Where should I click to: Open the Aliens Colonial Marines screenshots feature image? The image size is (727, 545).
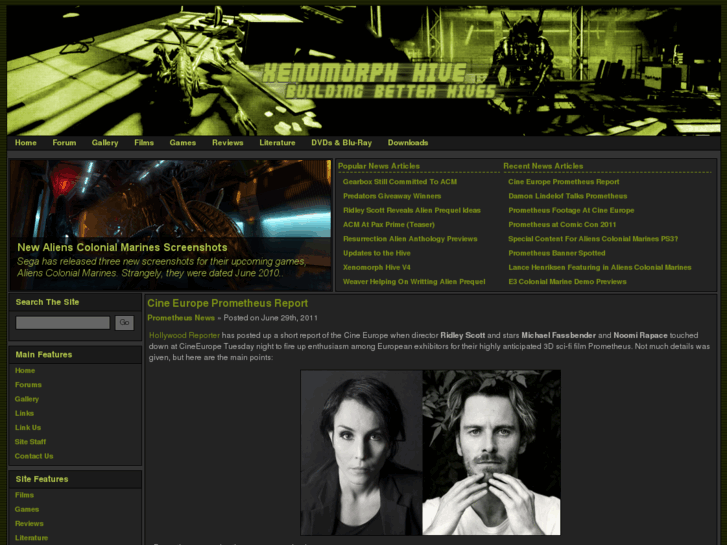[171, 225]
